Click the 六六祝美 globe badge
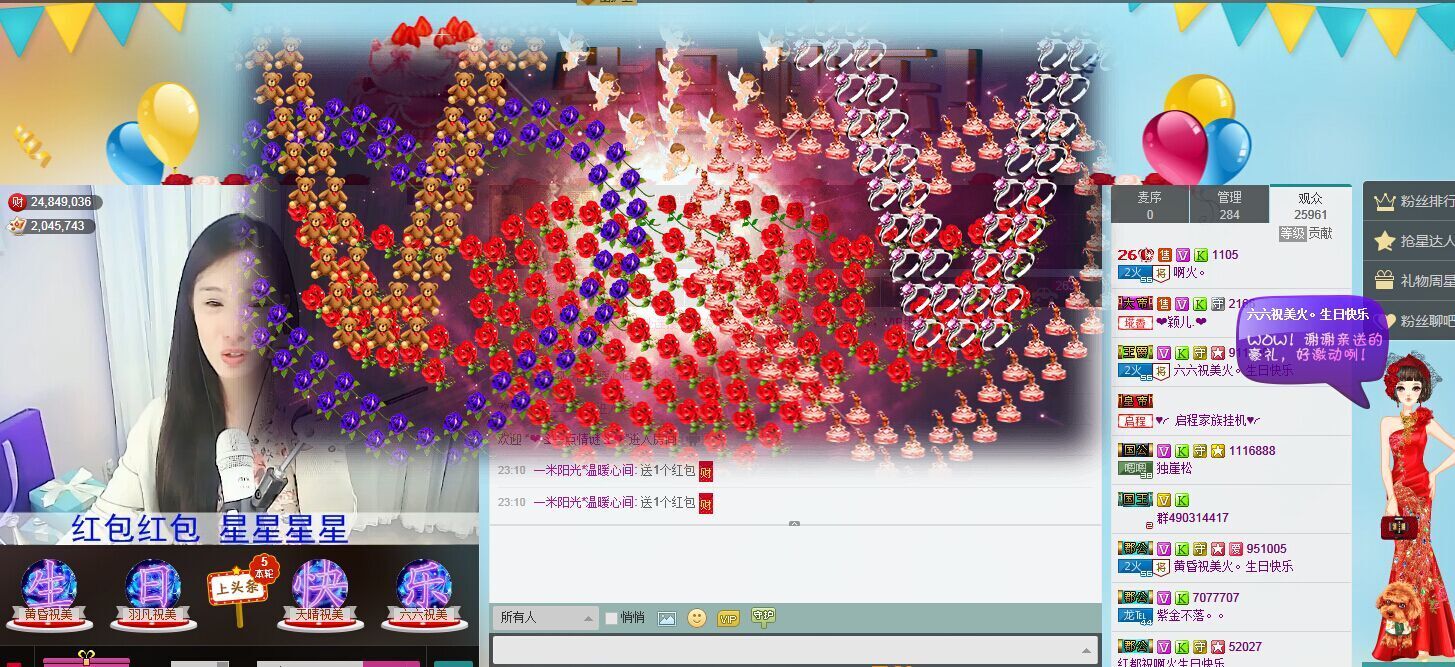The image size is (1455, 667). [423, 594]
